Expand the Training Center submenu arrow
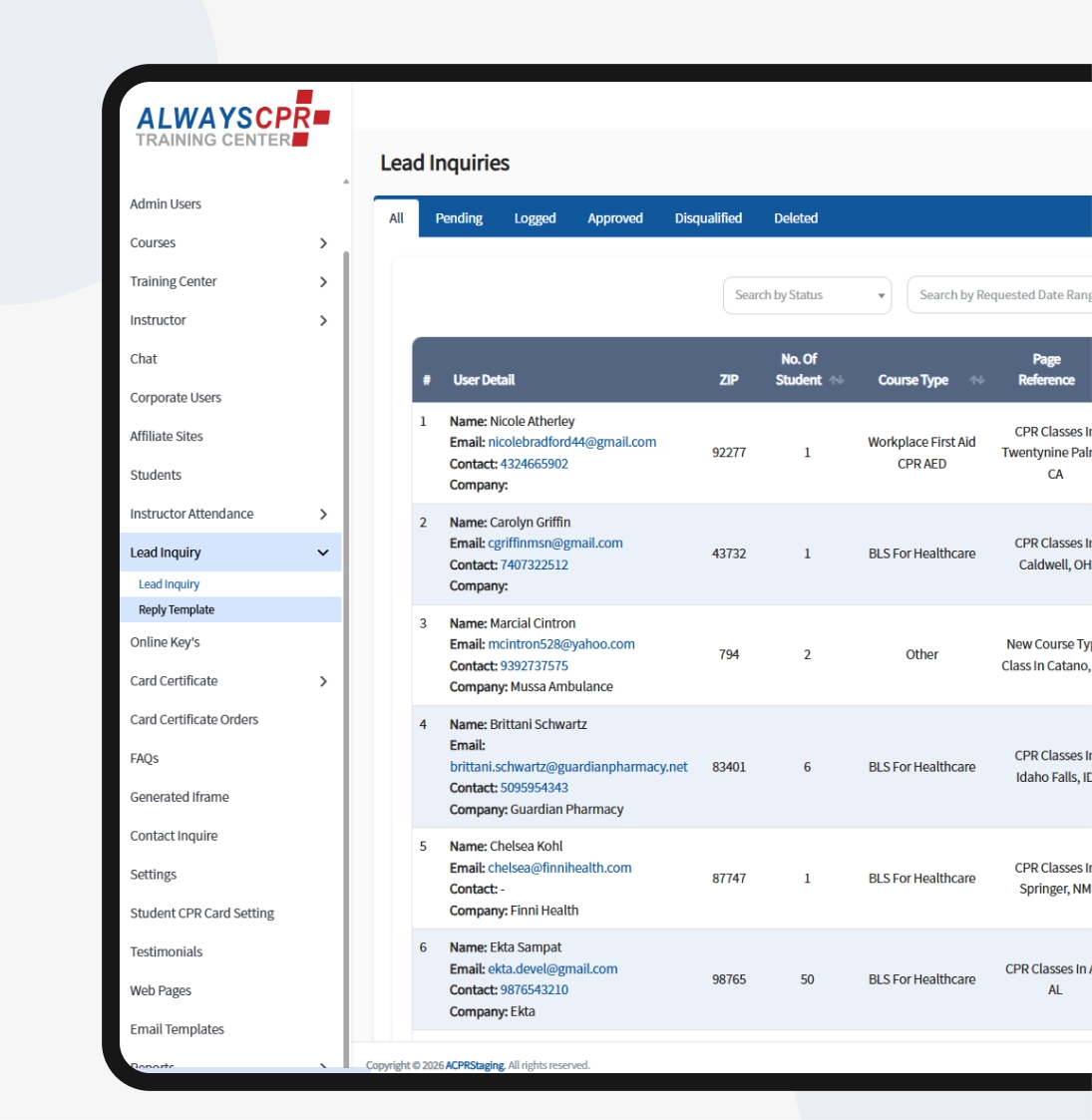The width and height of the screenshot is (1092, 1120). point(323,281)
